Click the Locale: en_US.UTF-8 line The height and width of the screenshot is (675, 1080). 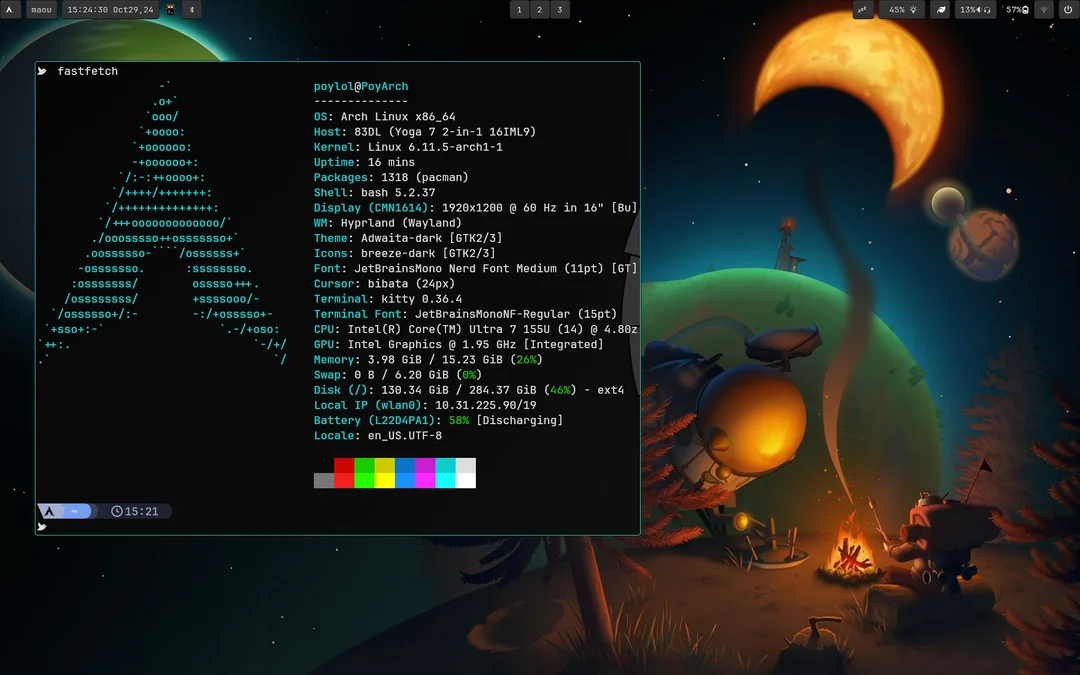point(377,435)
